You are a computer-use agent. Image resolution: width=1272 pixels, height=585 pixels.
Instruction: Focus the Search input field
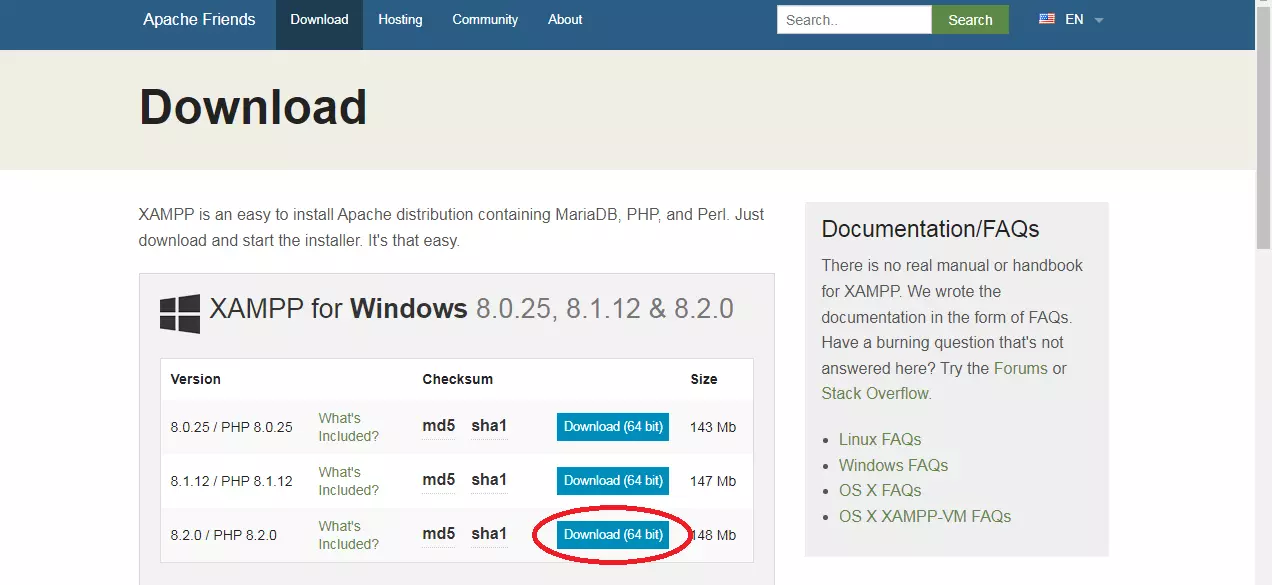(854, 20)
